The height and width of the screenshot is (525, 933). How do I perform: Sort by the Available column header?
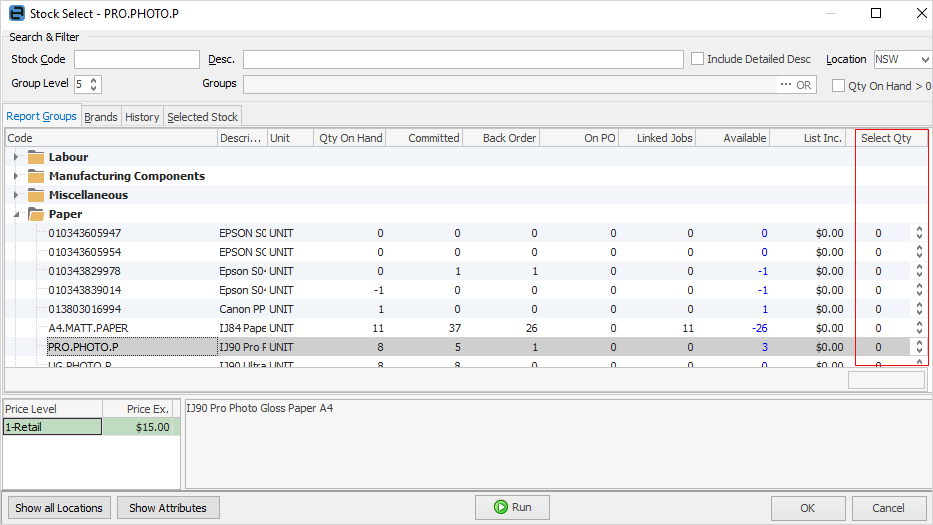[732, 138]
